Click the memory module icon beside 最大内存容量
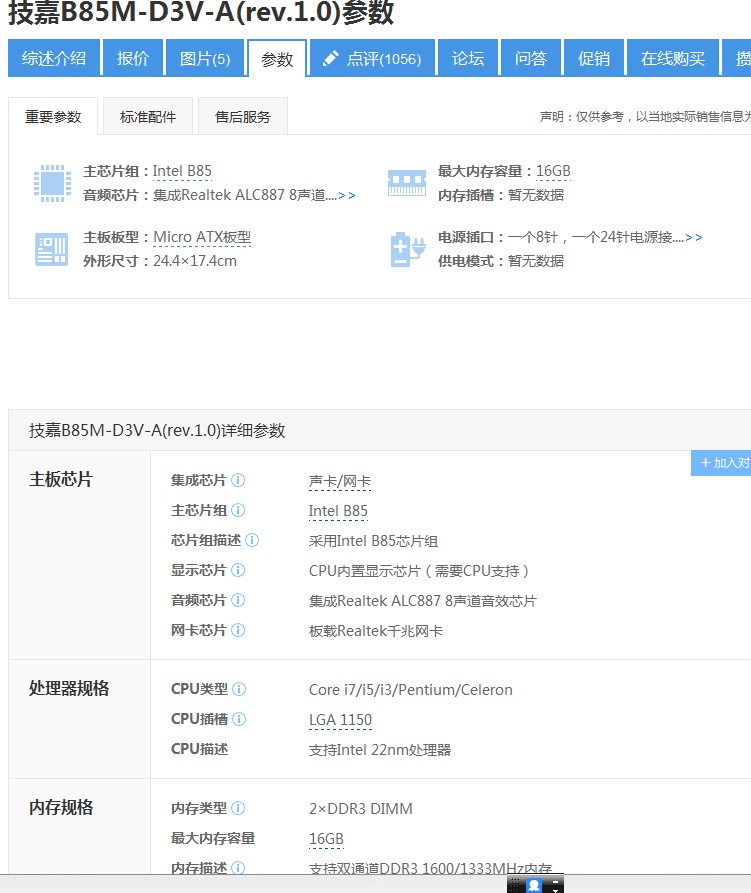 coord(407,183)
